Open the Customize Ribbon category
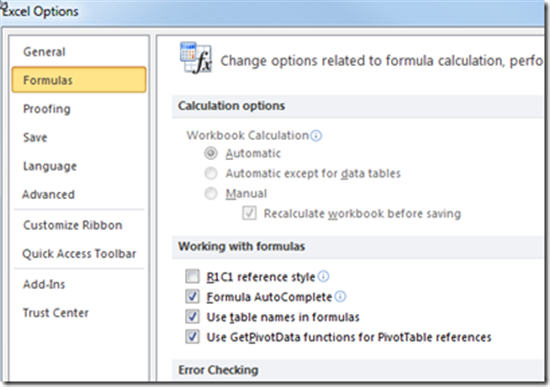 point(73,225)
